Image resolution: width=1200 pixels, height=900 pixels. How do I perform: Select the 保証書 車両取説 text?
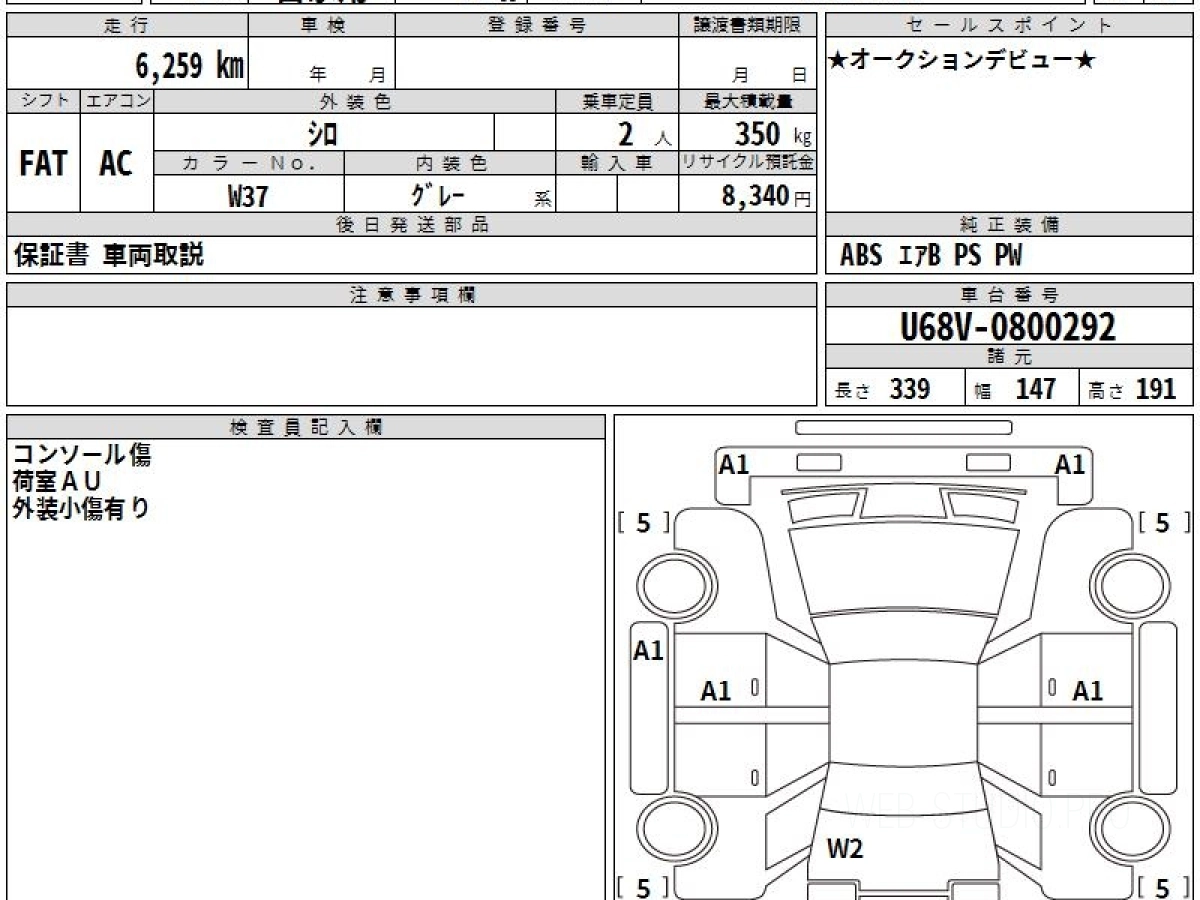point(108,255)
